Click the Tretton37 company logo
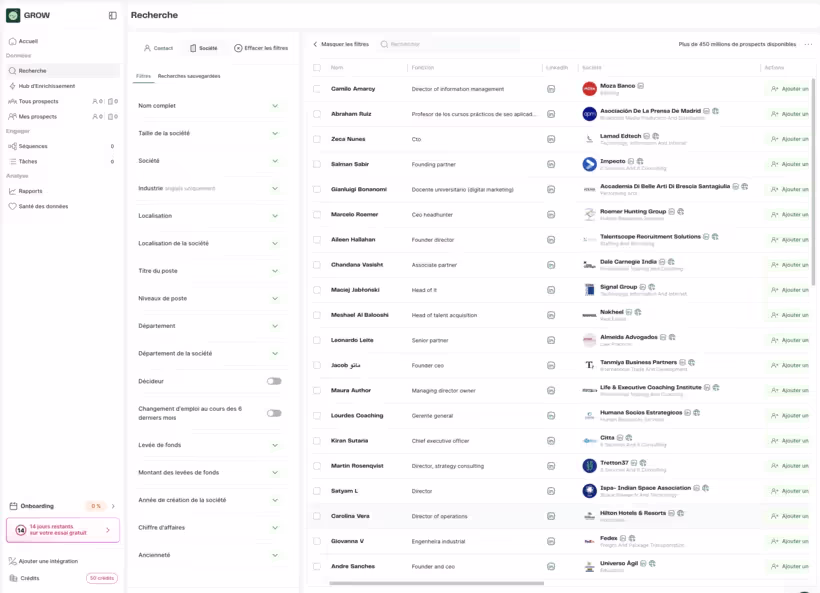Screen dimensions: 820x593 [589, 465]
